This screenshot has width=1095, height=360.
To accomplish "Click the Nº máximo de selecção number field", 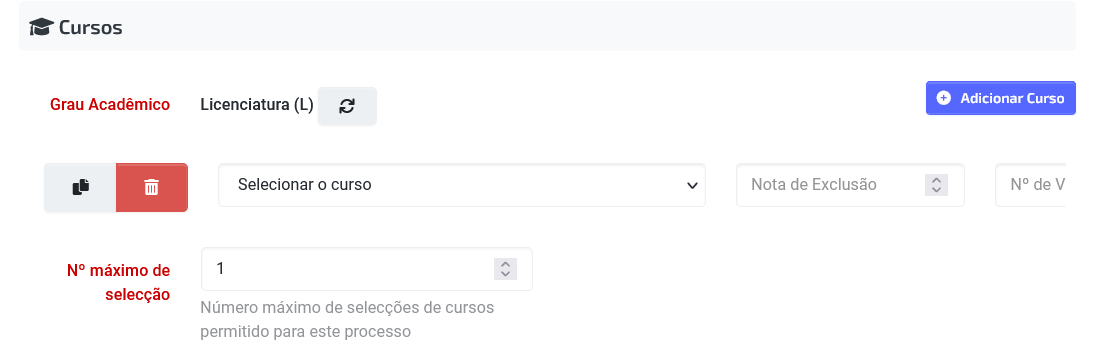I will (x=367, y=269).
